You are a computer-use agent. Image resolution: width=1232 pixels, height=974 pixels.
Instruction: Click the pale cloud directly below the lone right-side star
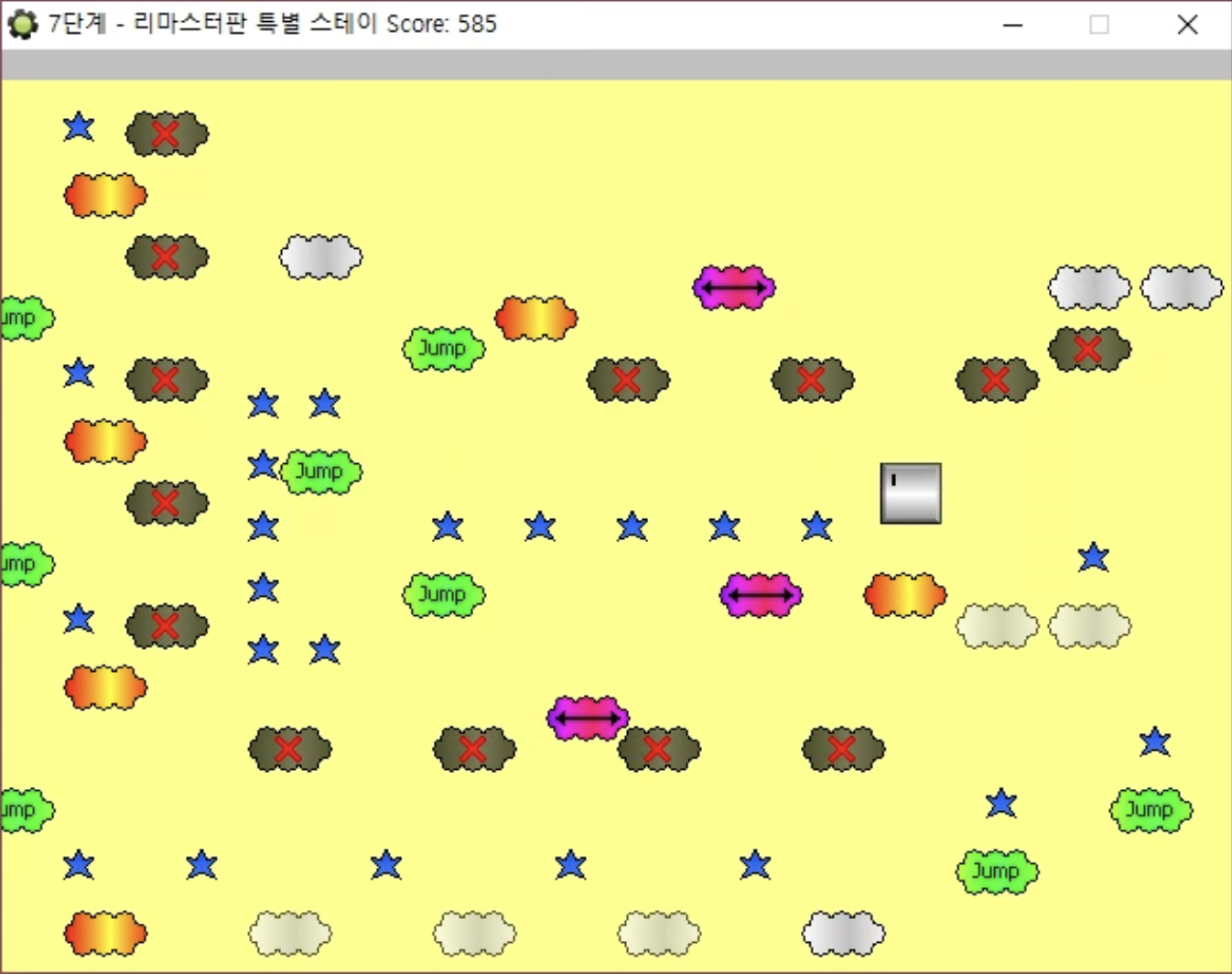pyautogui.click(x=1089, y=626)
